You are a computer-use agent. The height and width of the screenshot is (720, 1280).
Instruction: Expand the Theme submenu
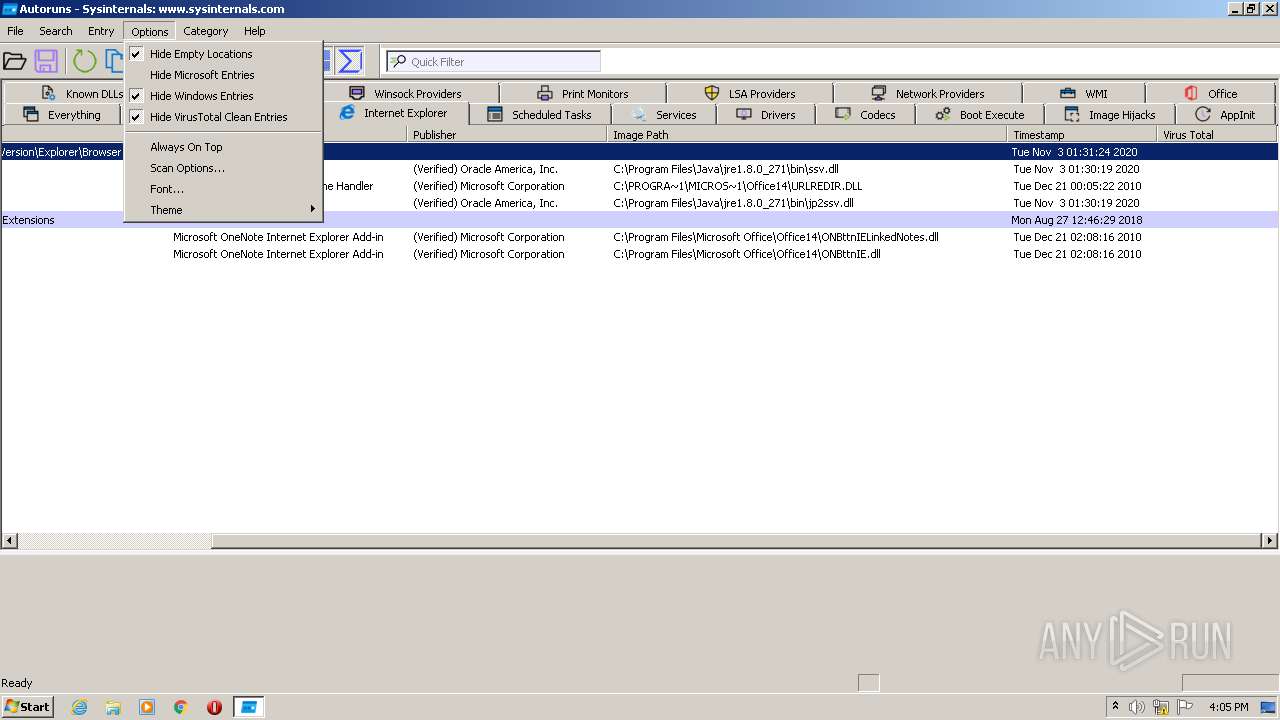(223, 210)
